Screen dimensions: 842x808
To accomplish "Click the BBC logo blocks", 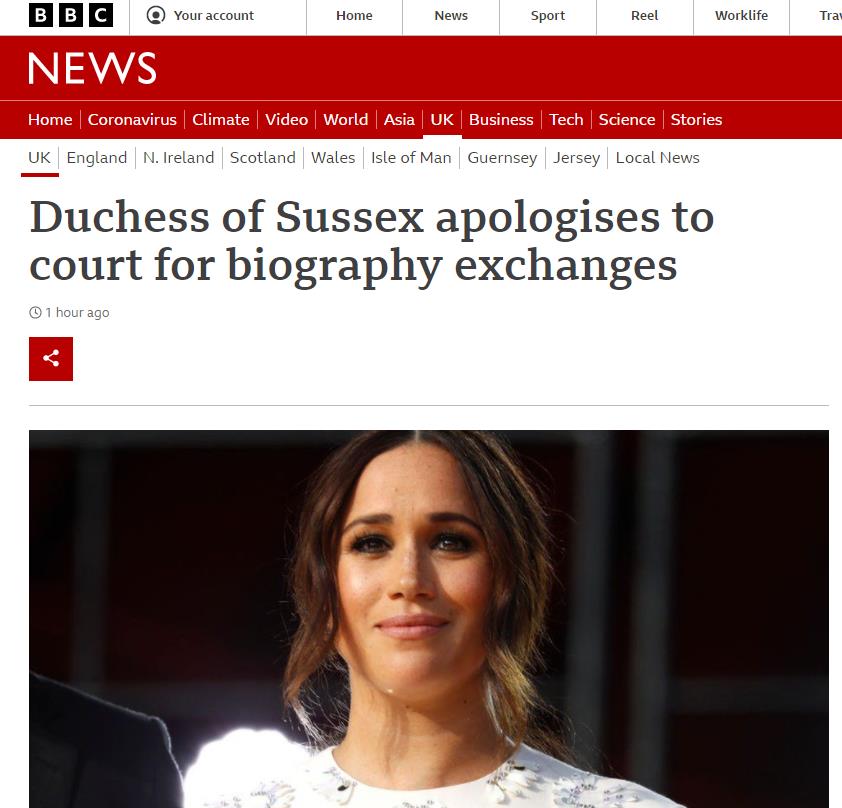I will (71, 15).
